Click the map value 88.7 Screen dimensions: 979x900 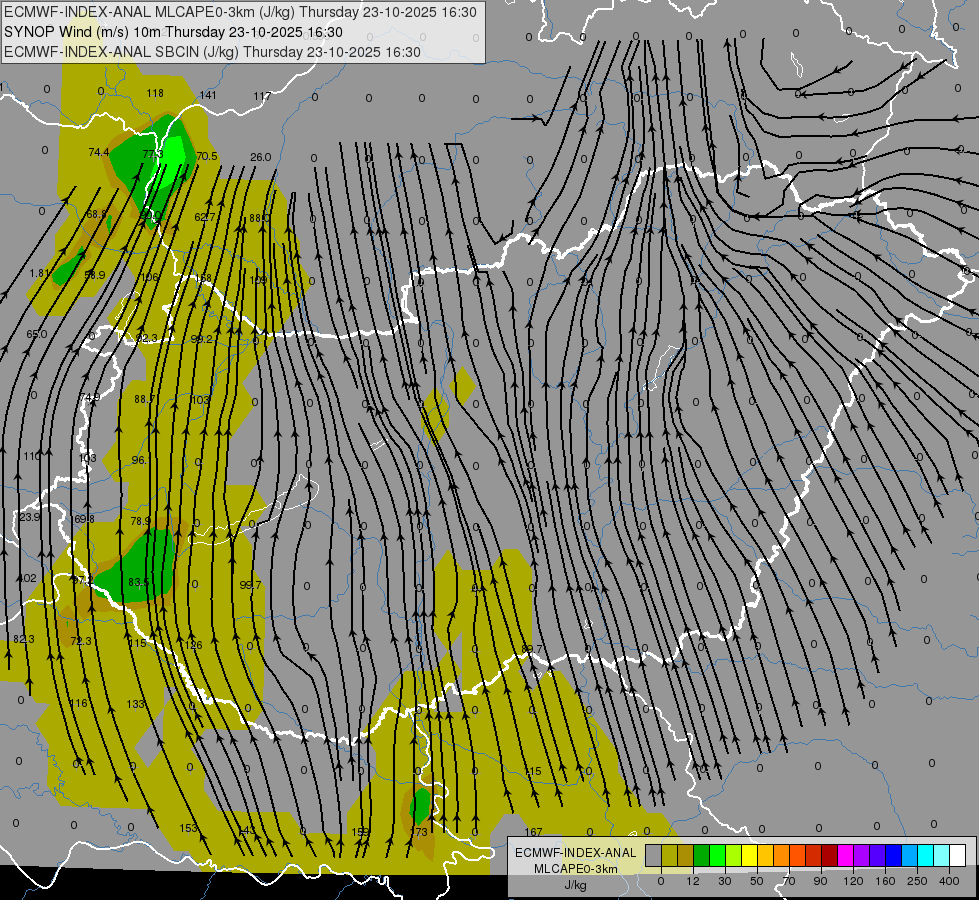[x=144, y=399]
